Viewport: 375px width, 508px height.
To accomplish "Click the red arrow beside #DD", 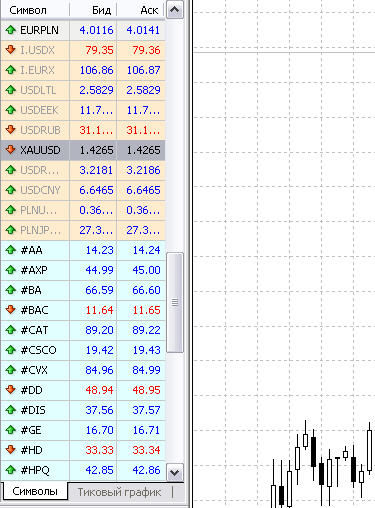I will click(x=11, y=390).
